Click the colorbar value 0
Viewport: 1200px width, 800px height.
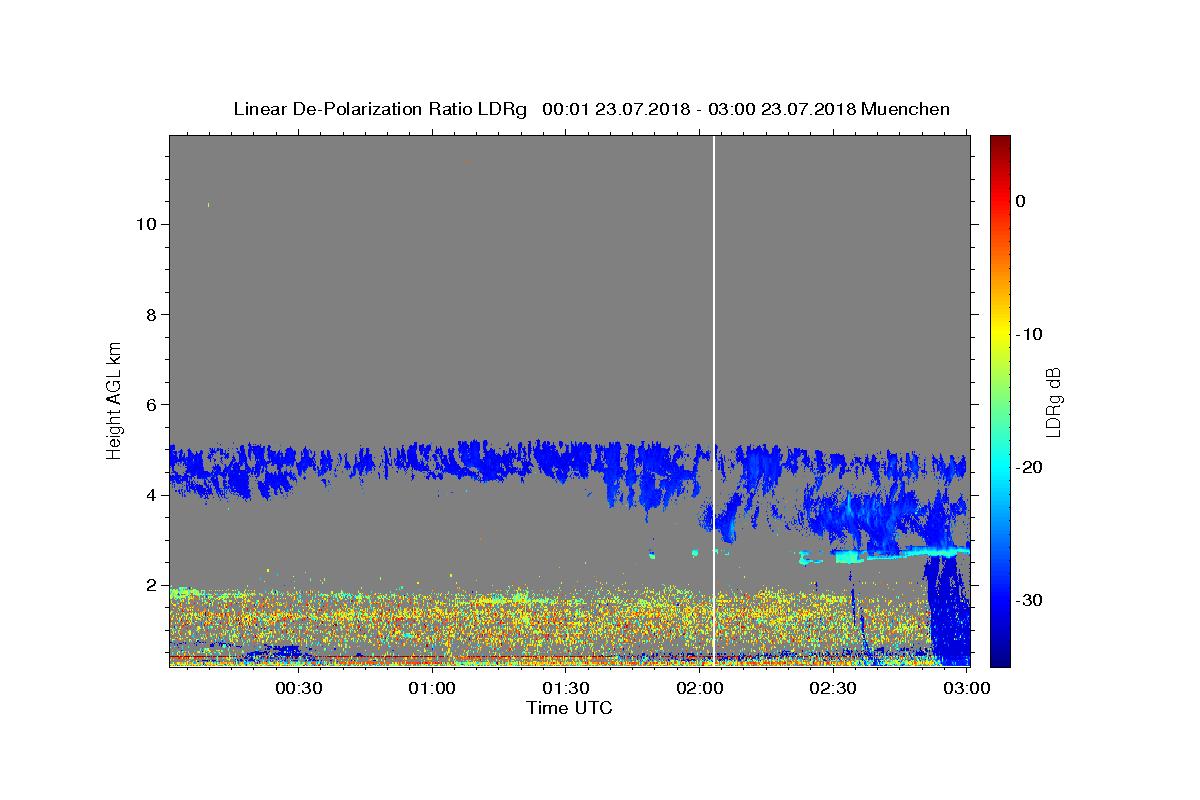pos(1021,201)
